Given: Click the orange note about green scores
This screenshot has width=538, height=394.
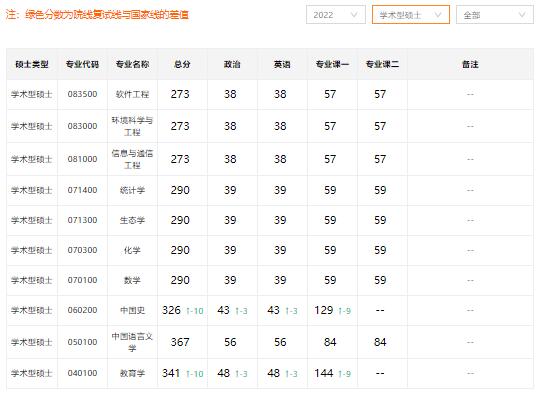Looking at the screenshot, I should coord(97,15).
